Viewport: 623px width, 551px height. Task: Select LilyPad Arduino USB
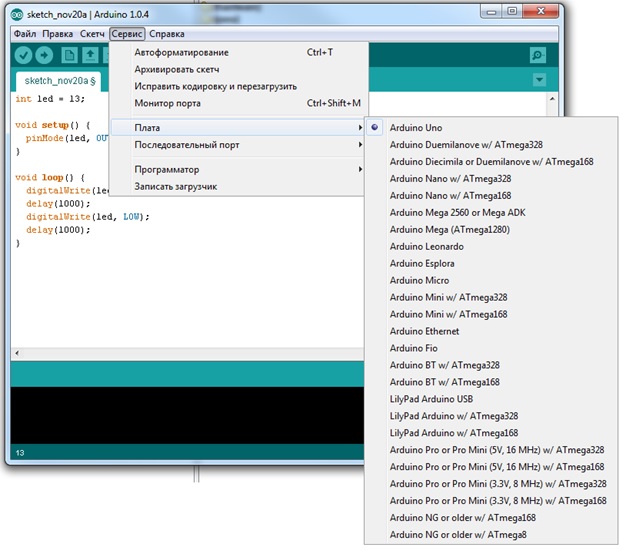pos(491,399)
